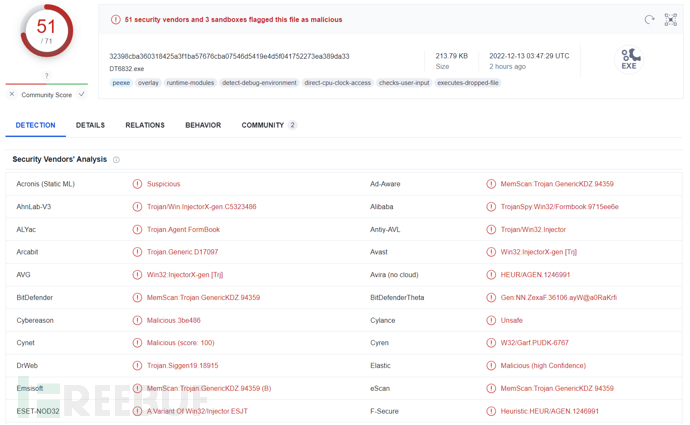Click the peexe tag
Image resolution: width=690 pixels, height=425 pixels.
[121, 83]
